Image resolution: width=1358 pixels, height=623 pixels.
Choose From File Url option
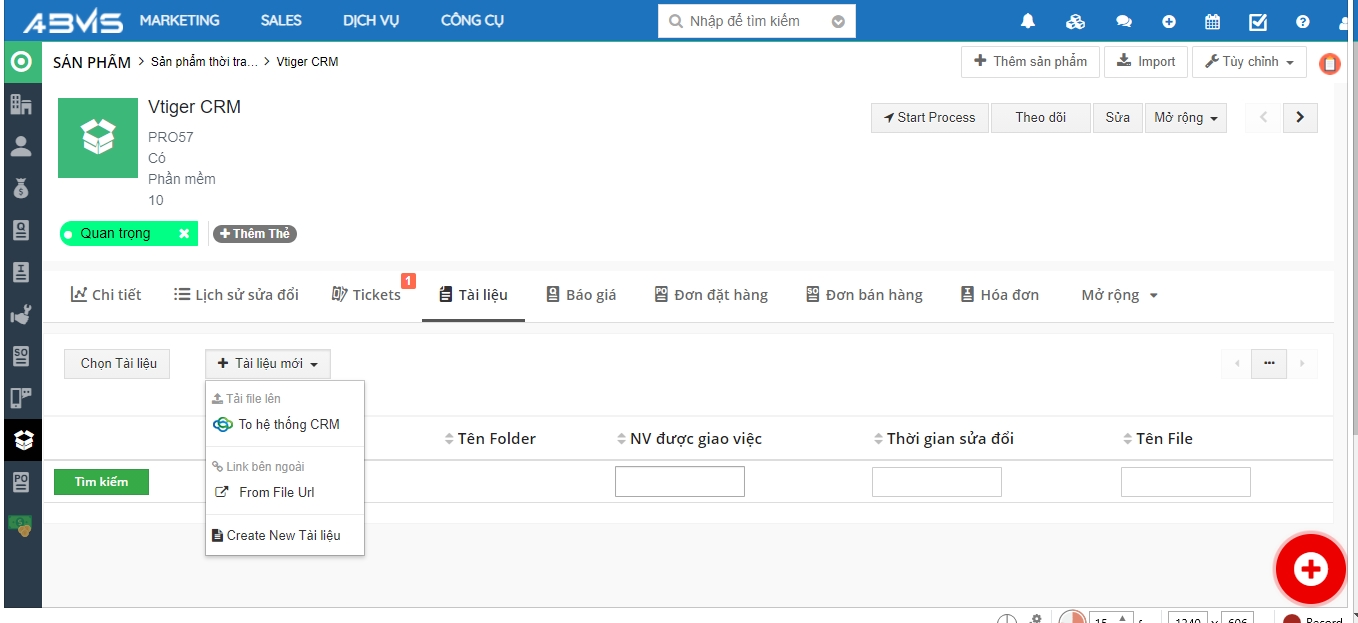point(276,492)
